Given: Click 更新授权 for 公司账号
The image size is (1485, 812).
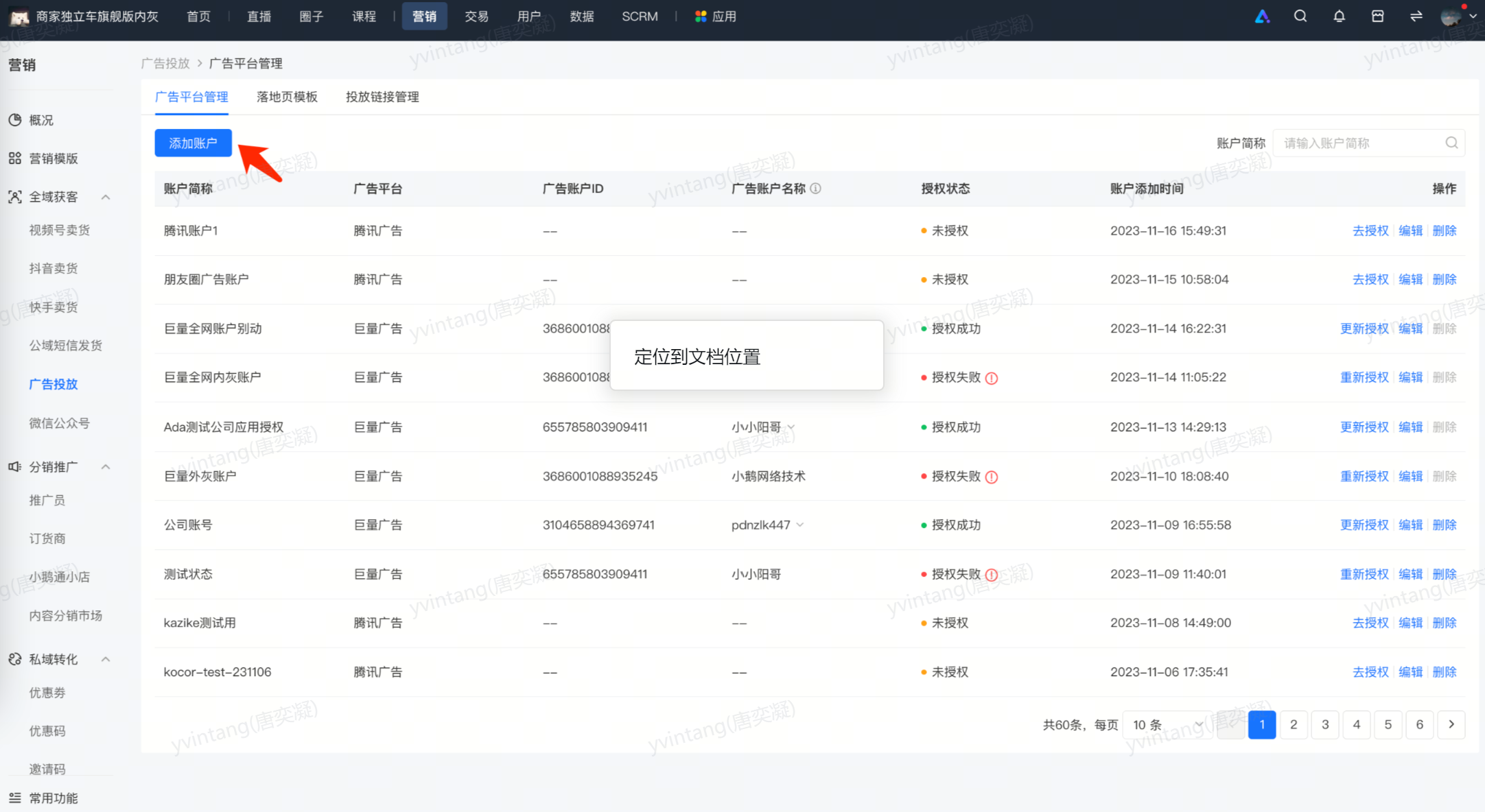Looking at the screenshot, I should (1364, 525).
